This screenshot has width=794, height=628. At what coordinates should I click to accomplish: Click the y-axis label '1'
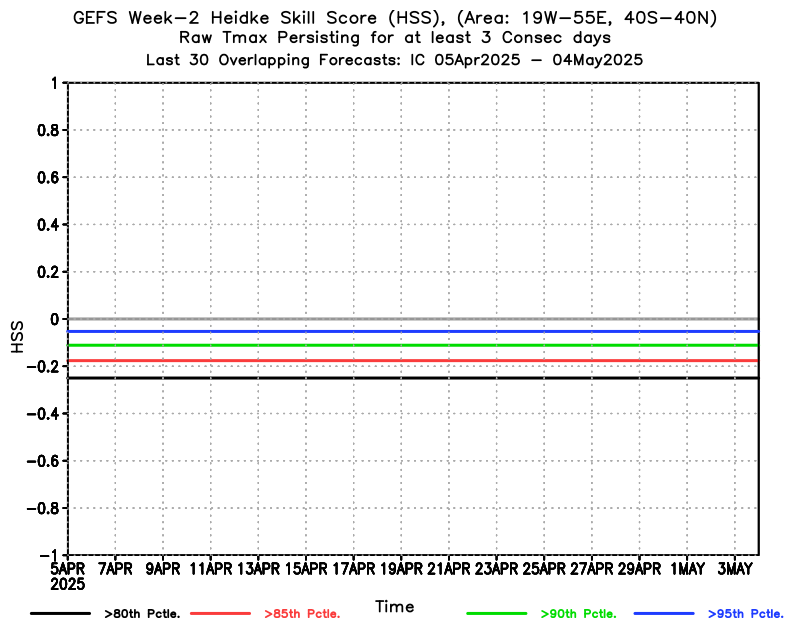coord(55,83)
